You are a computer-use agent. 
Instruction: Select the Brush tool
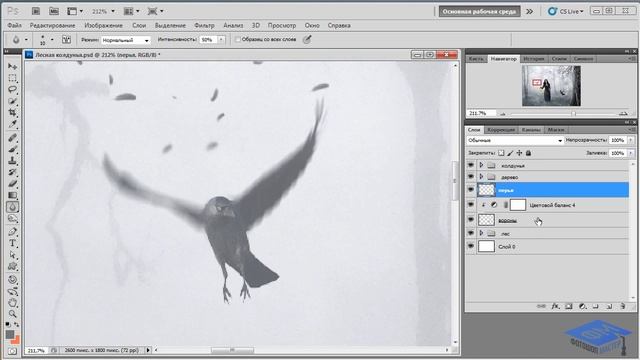click(13, 149)
